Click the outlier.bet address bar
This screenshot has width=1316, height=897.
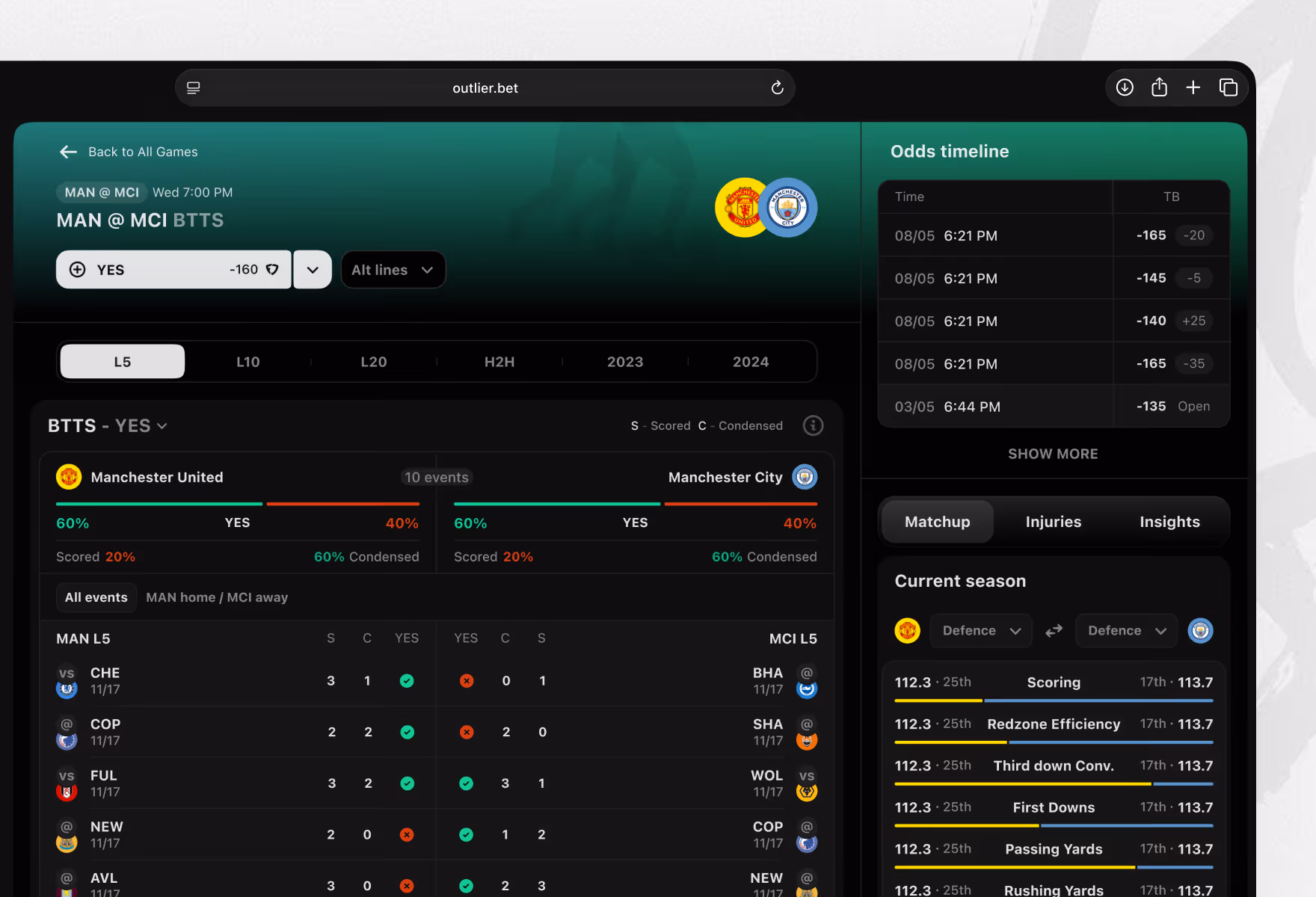point(485,87)
